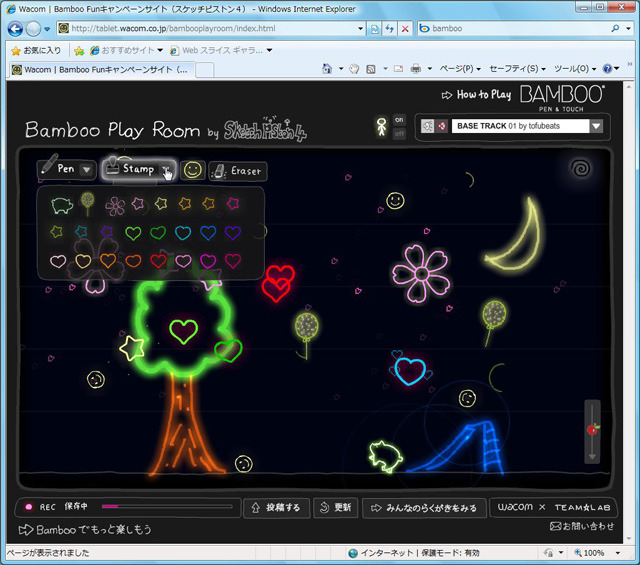The height and width of the screenshot is (565, 640).
Task: Click the Read Mail envelope icon
Action: click(398, 69)
